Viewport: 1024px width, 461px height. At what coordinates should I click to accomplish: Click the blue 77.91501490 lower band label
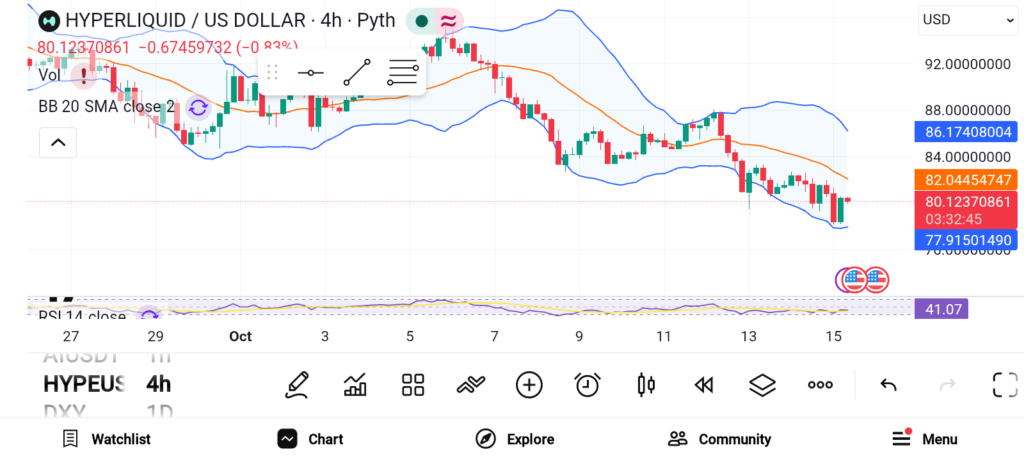(966, 240)
